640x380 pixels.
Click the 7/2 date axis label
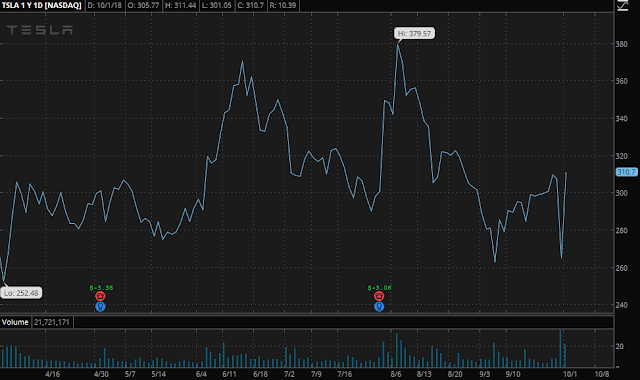pyautogui.click(x=289, y=374)
